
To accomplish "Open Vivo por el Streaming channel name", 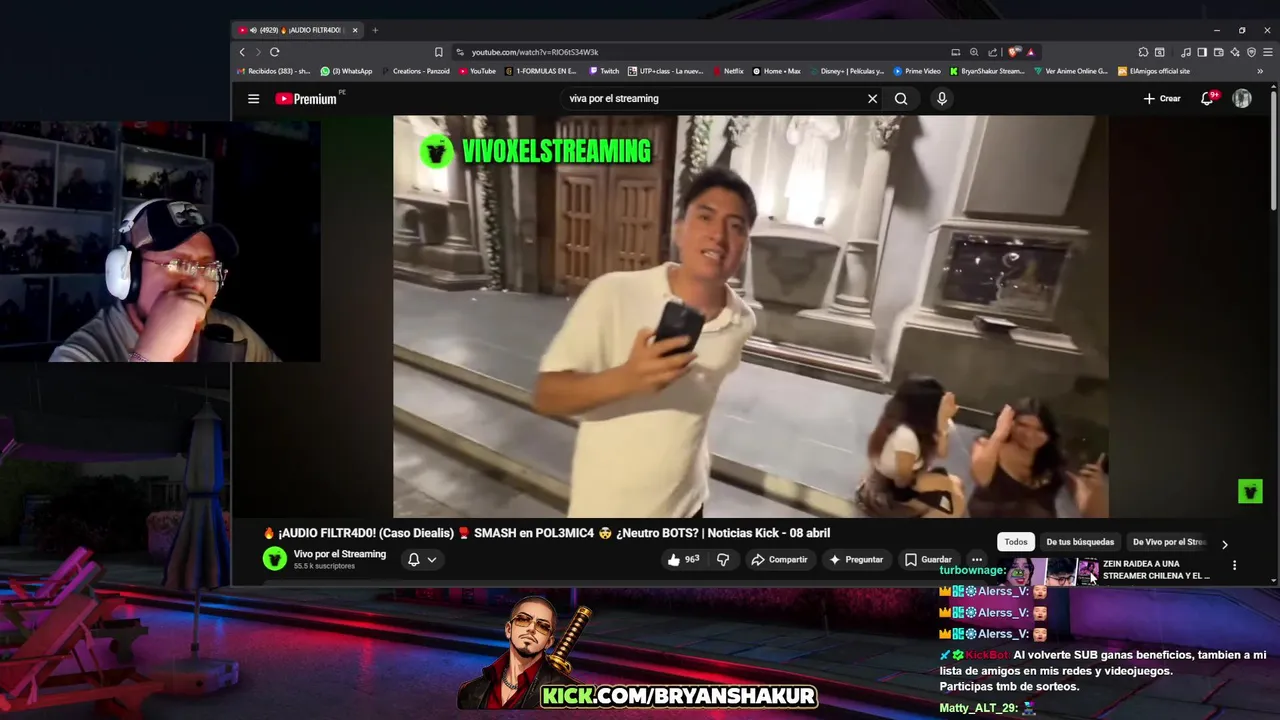I will (x=339, y=554).
